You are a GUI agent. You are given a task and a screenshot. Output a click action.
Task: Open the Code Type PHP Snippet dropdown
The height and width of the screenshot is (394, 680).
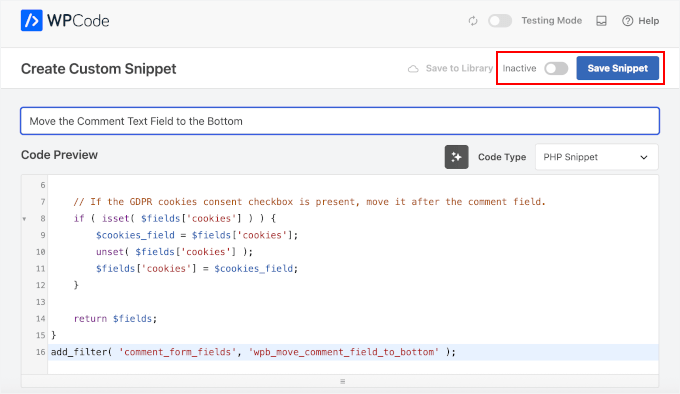[x=597, y=157]
